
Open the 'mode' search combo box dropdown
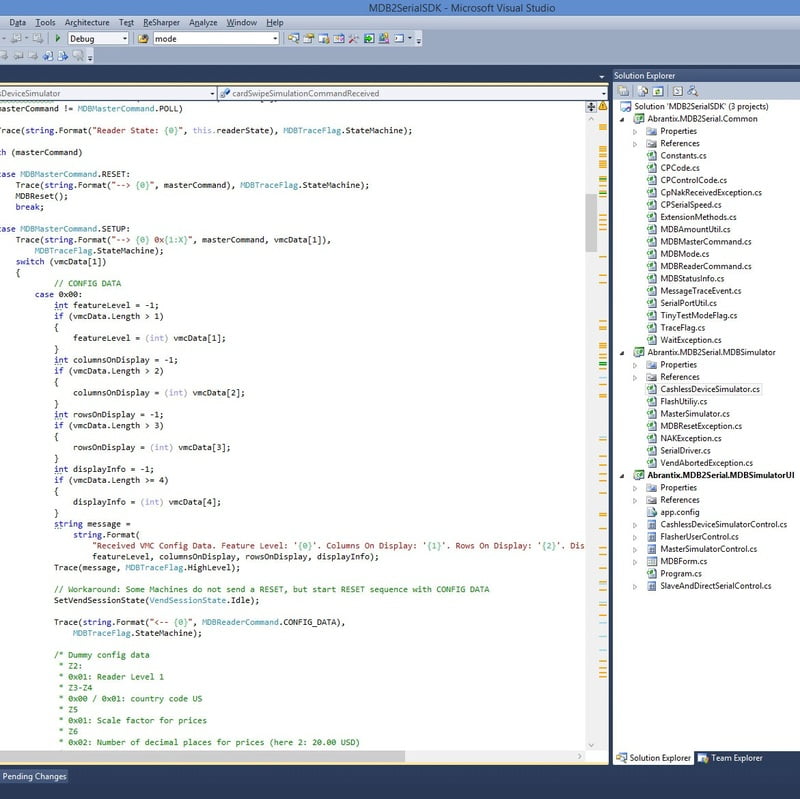point(274,38)
